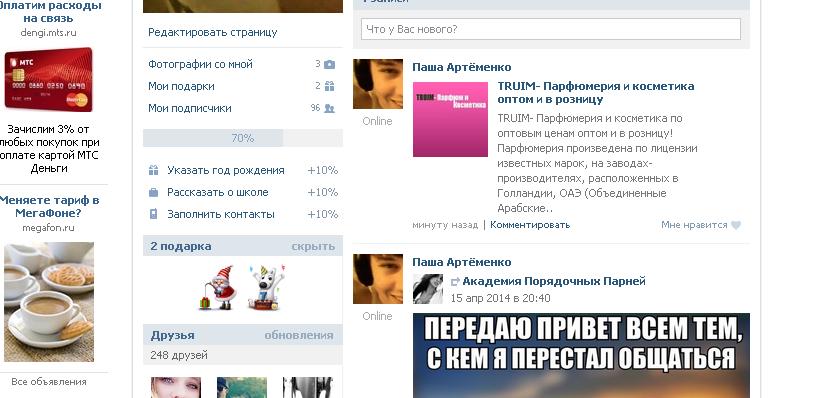Click скрыть to hide gifts block
Image resolution: width=830 pixels, height=398 pixels.
[313, 246]
